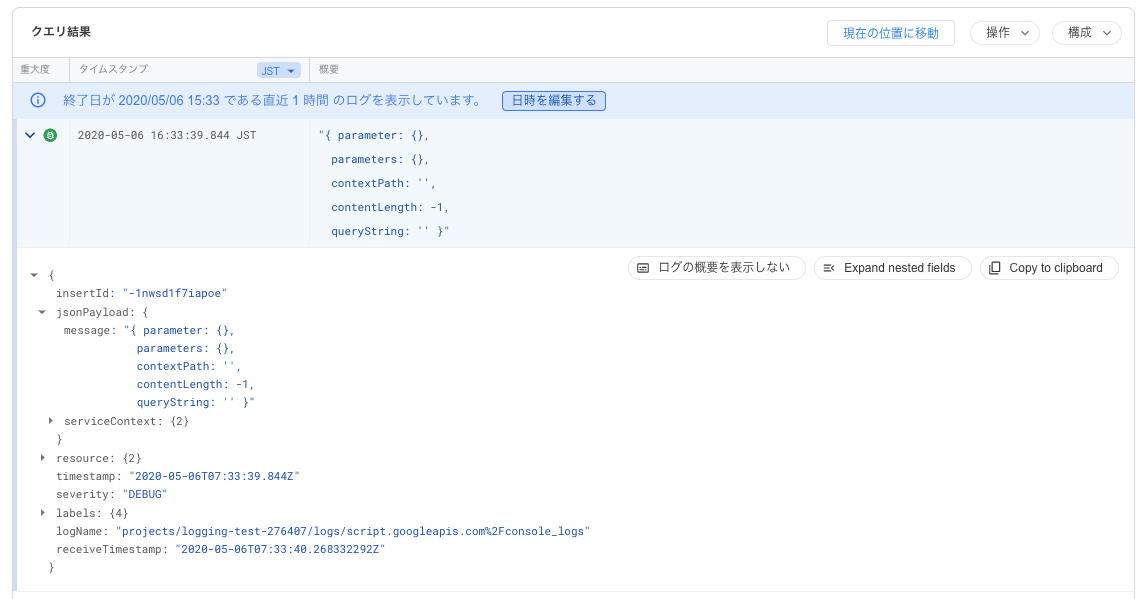Click the 現在の位置に移動 button
The image size is (1143, 599).
click(890, 32)
